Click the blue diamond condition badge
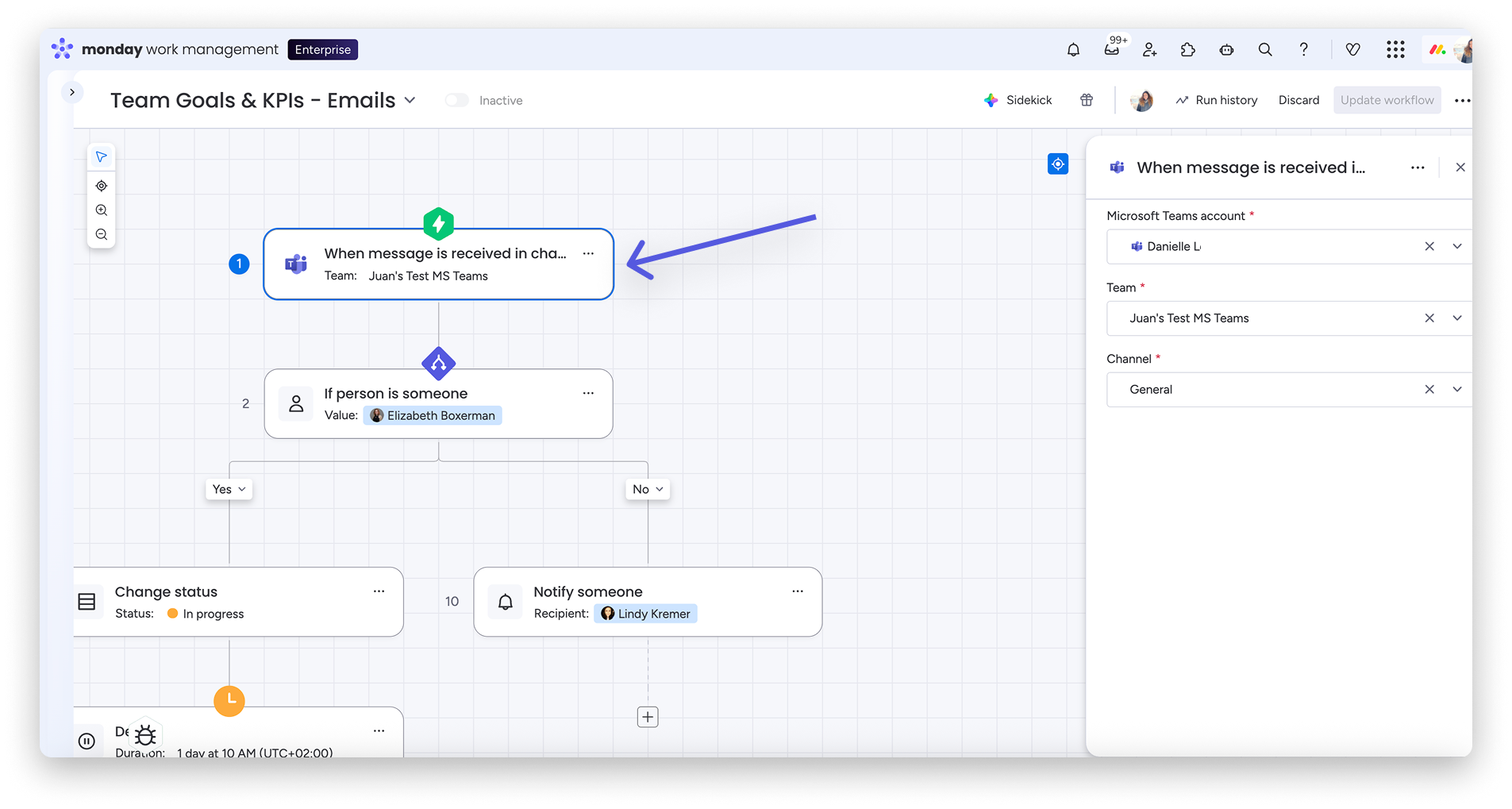Viewport: 1512px width, 809px height. [x=439, y=364]
